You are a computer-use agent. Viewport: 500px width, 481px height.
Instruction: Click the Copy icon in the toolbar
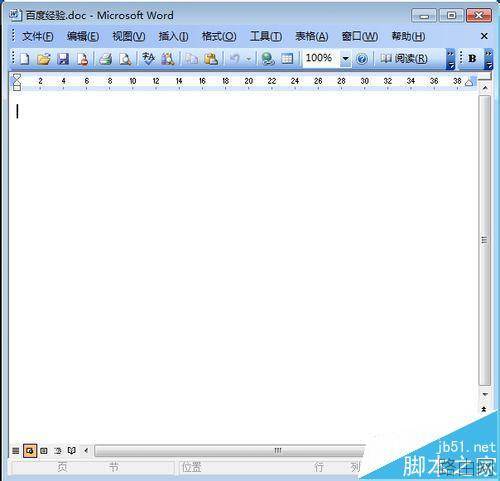point(192,59)
